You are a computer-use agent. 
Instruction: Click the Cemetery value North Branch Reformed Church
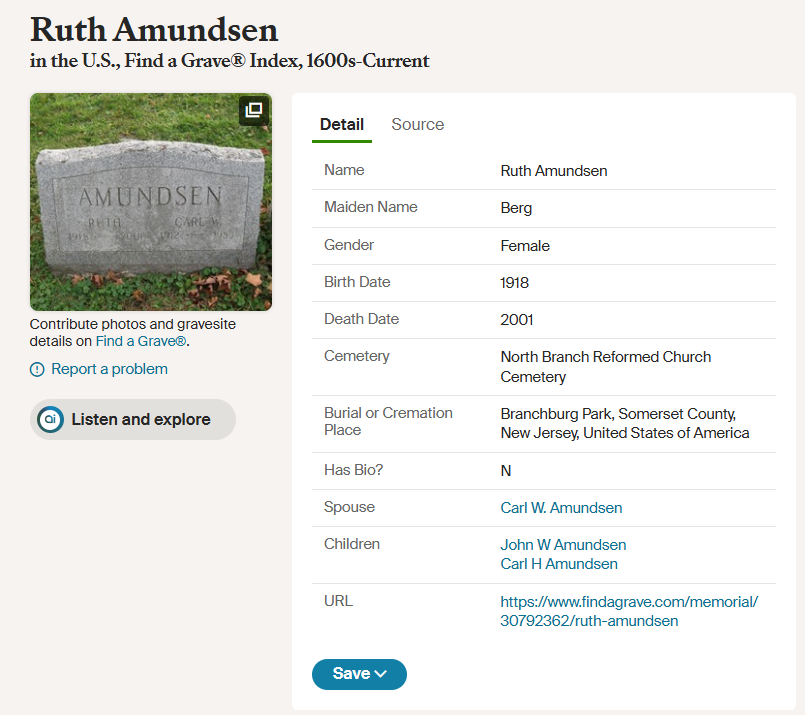[606, 356]
